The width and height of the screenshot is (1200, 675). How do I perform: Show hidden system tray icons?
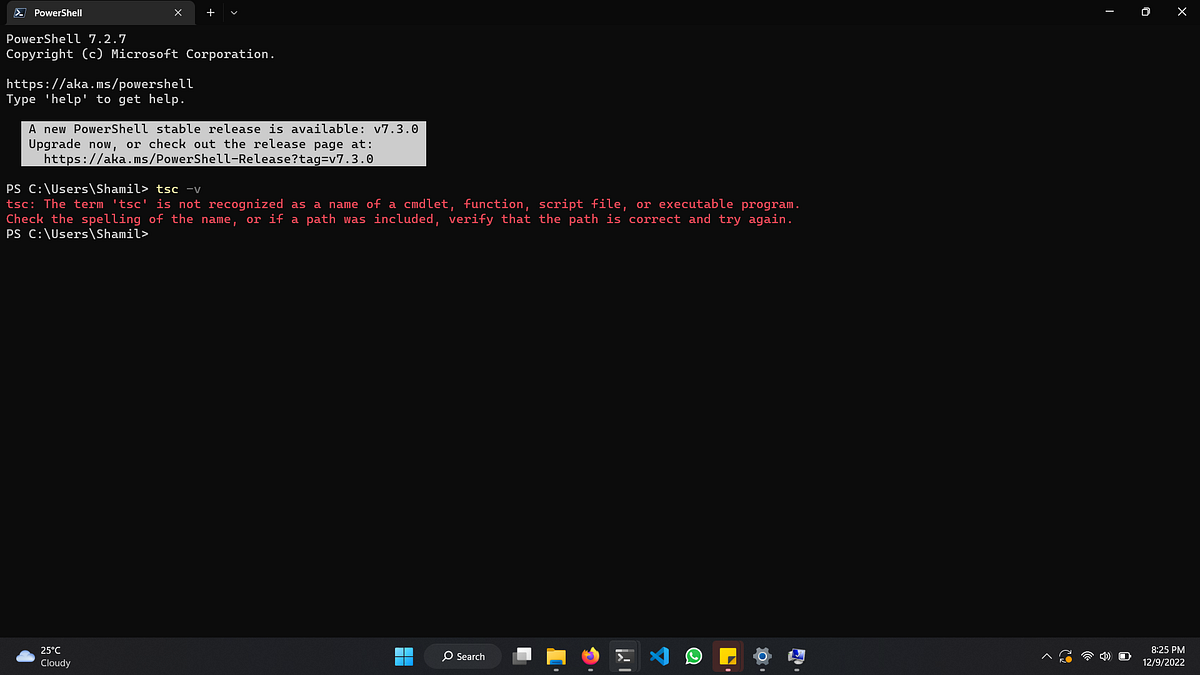pos(1047,657)
